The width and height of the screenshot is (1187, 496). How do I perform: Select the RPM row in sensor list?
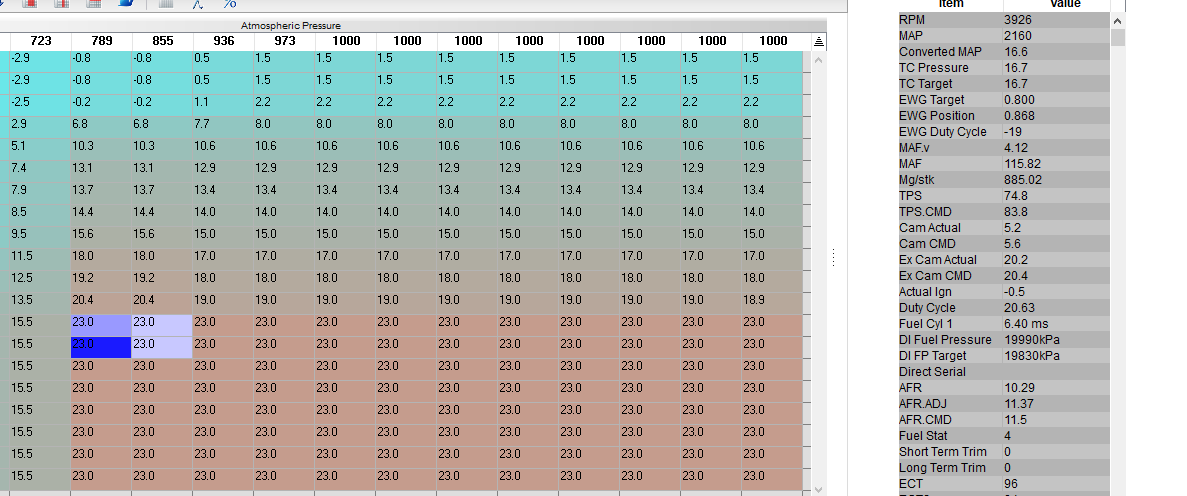point(1004,20)
